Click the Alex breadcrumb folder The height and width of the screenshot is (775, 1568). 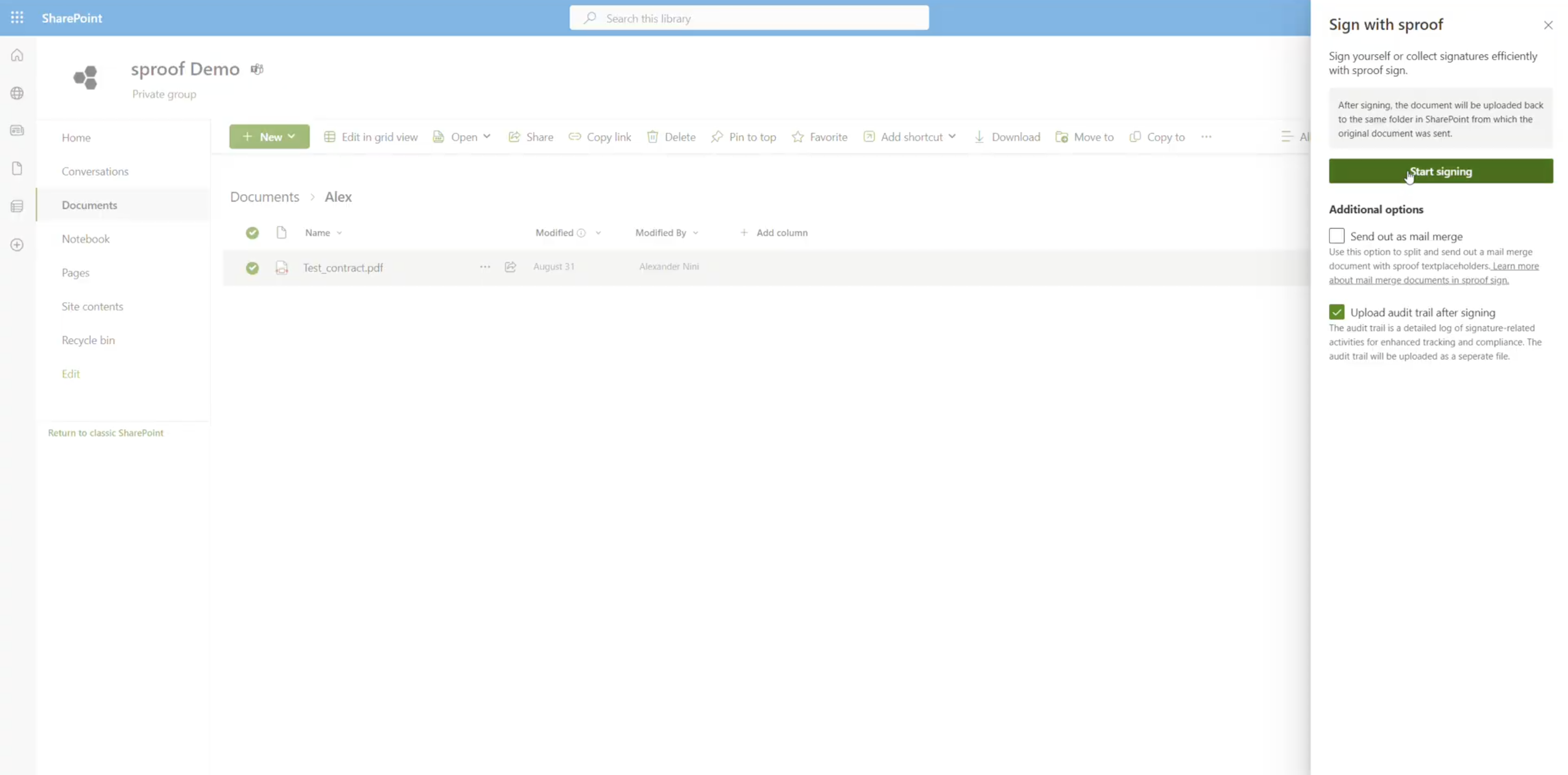(338, 197)
